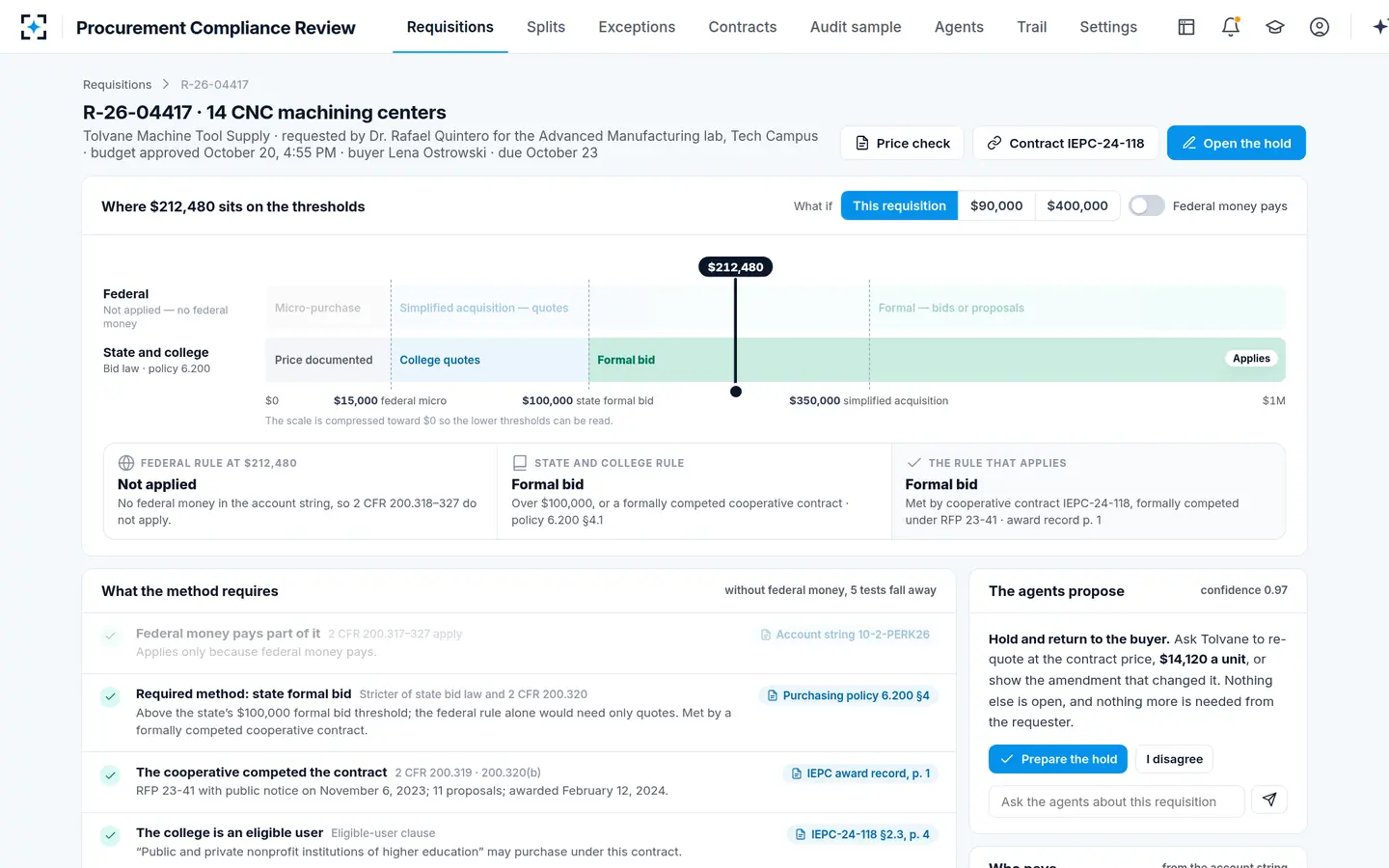Focus the Ask the agents input field

[1117, 801]
